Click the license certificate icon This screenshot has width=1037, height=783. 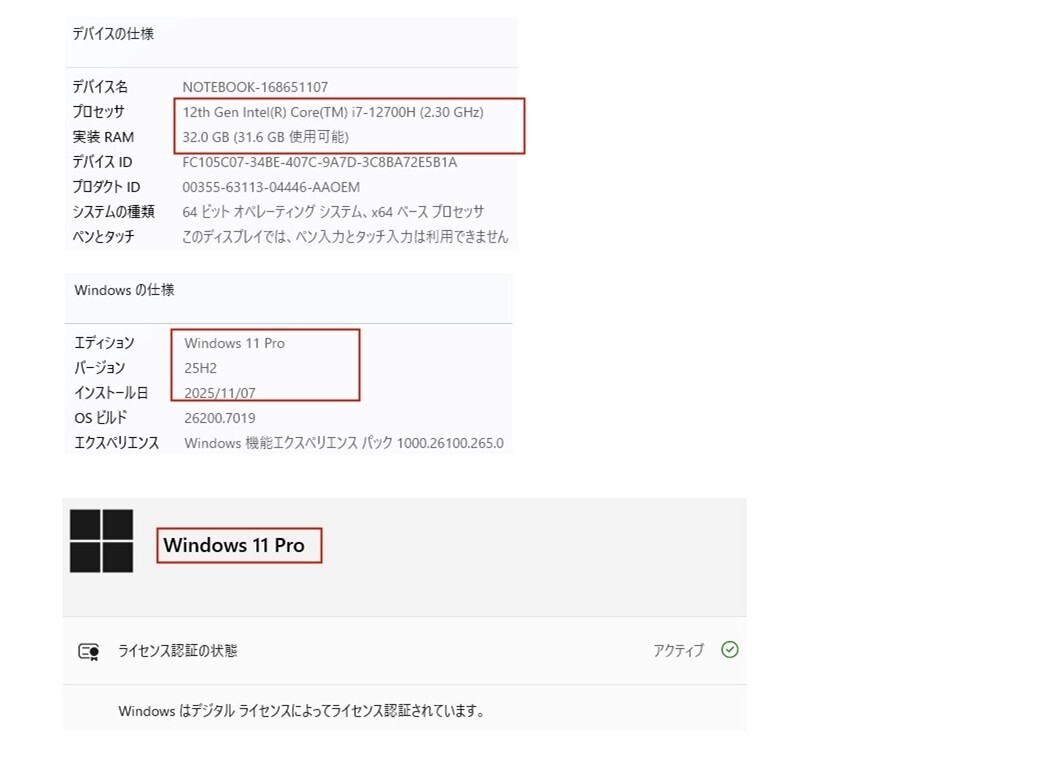click(89, 651)
